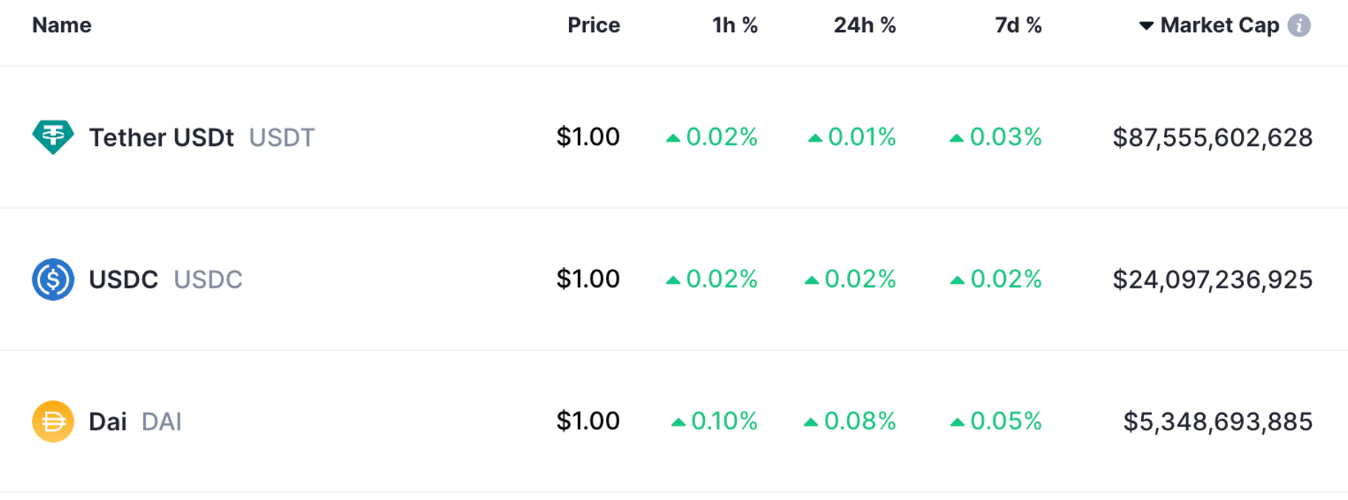Open the USDC coin page link
This screenshot has height=500, width=1348.
124,280
